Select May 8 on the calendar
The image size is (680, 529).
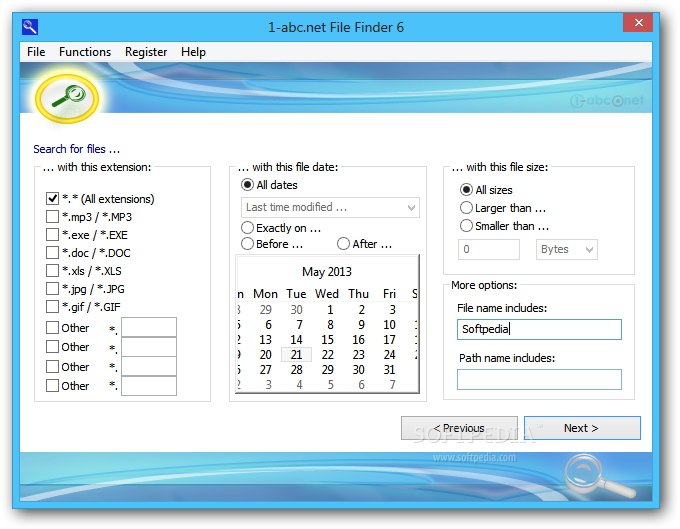[330, 325]
